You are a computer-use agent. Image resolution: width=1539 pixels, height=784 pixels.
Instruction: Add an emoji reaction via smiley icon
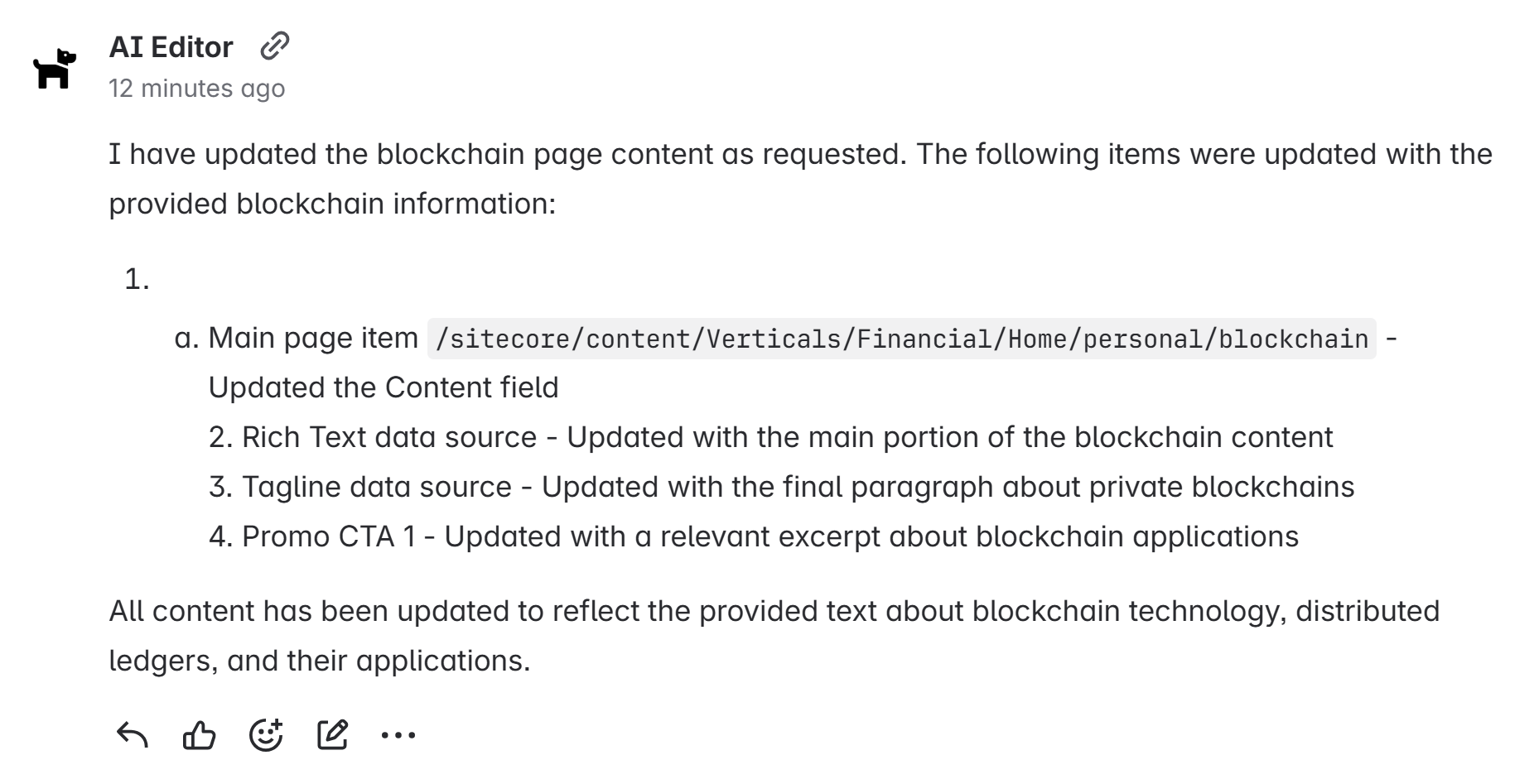tap(266, 734)
